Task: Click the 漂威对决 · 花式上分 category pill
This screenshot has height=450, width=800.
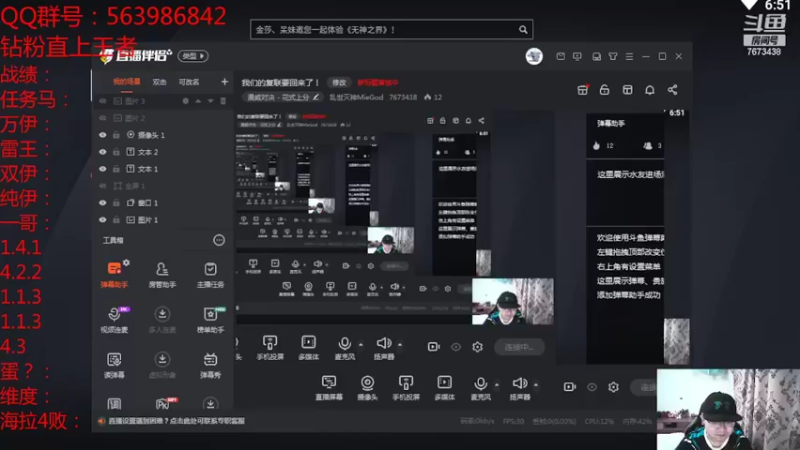Action: point(282,97)
